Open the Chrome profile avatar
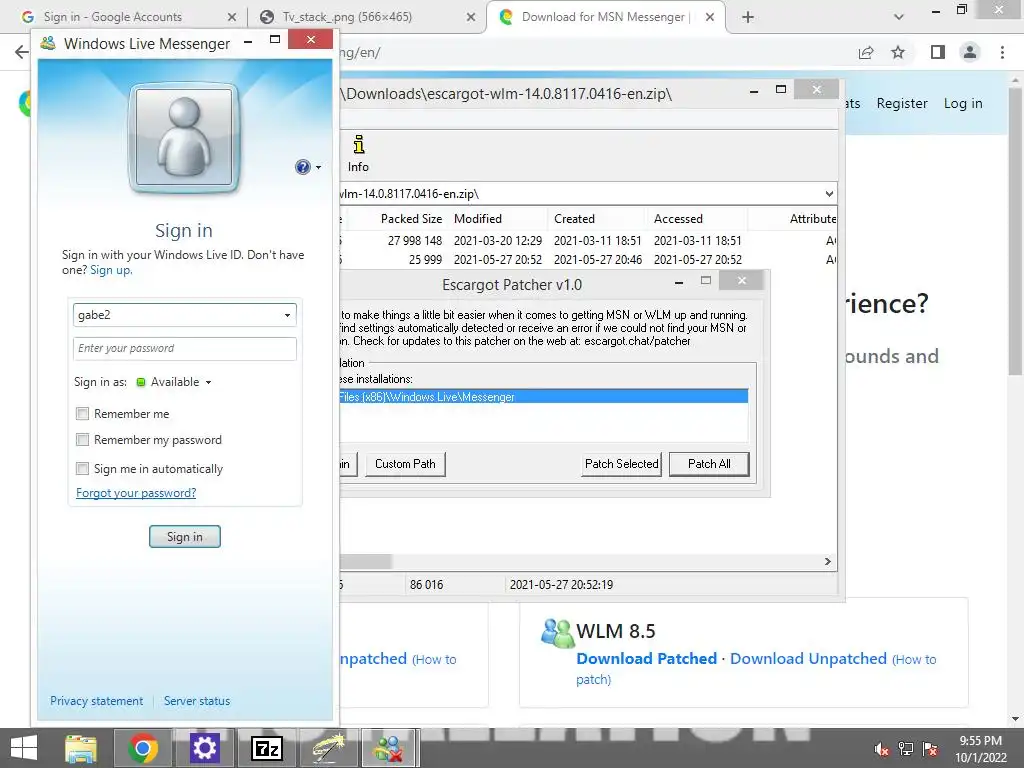This screenshot has width=1024, height=768. 970,52
